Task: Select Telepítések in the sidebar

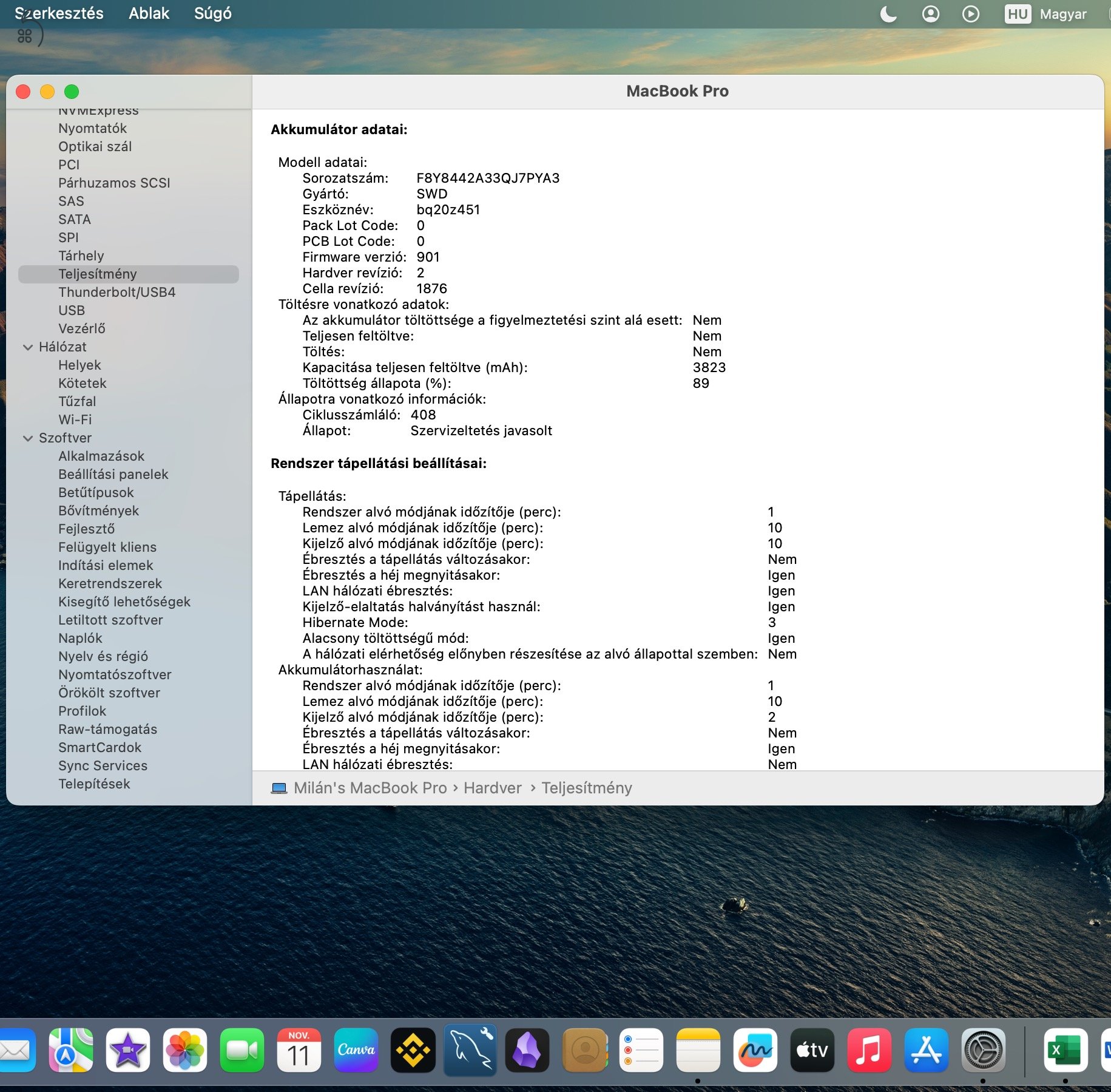Action: [x=94, y=784]
